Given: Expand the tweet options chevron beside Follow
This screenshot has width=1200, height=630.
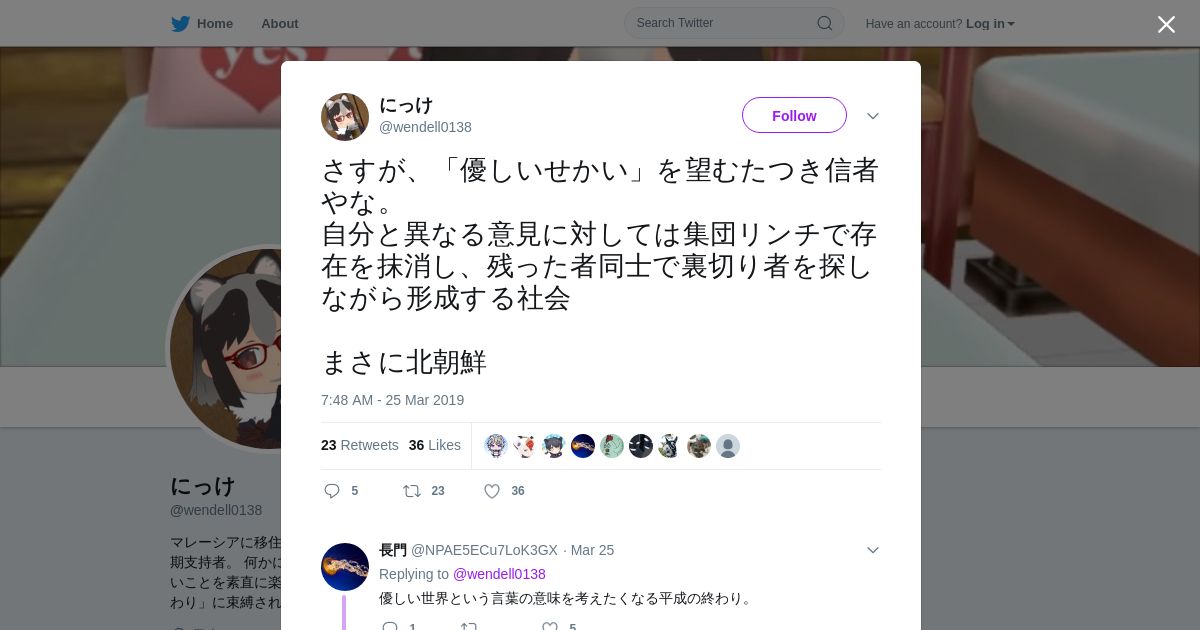Looking at the screenshot, I should point(873,116).
